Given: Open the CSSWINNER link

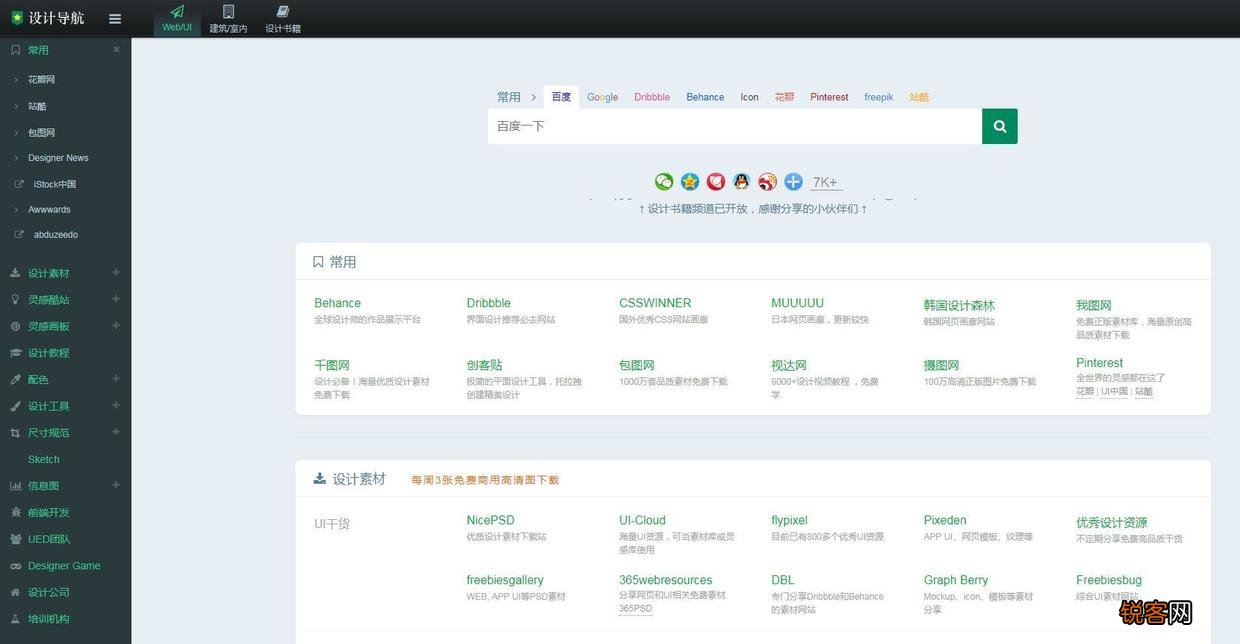Looking at the screenshot, I should pos(655,303).
